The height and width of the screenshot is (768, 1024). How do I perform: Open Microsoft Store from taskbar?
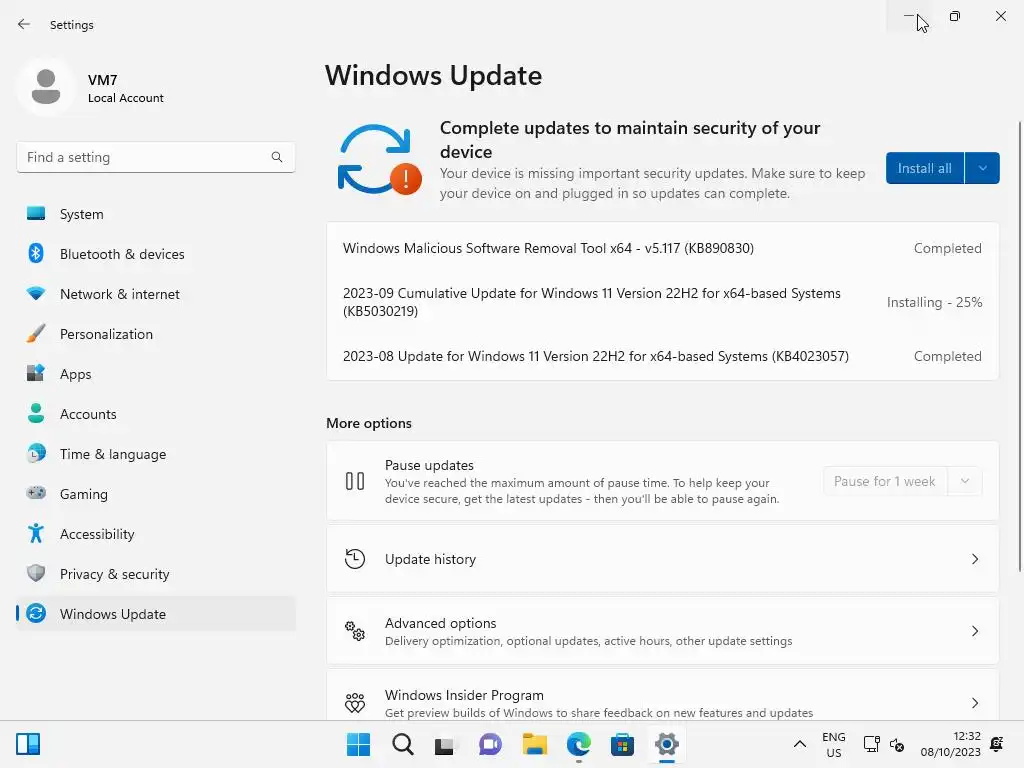[622, 744]
